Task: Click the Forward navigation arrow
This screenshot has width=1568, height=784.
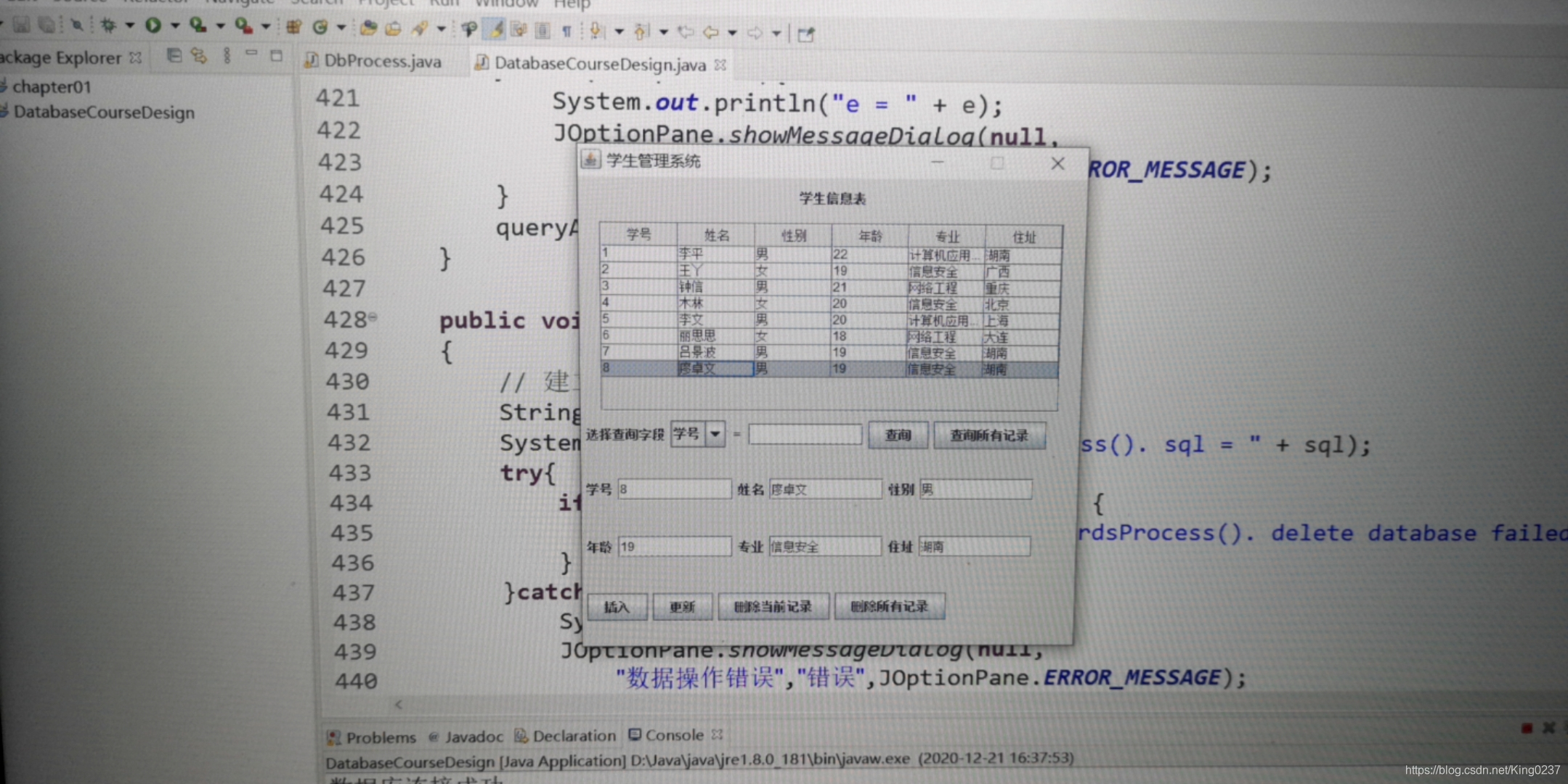Action: click(x=755, y=33)
